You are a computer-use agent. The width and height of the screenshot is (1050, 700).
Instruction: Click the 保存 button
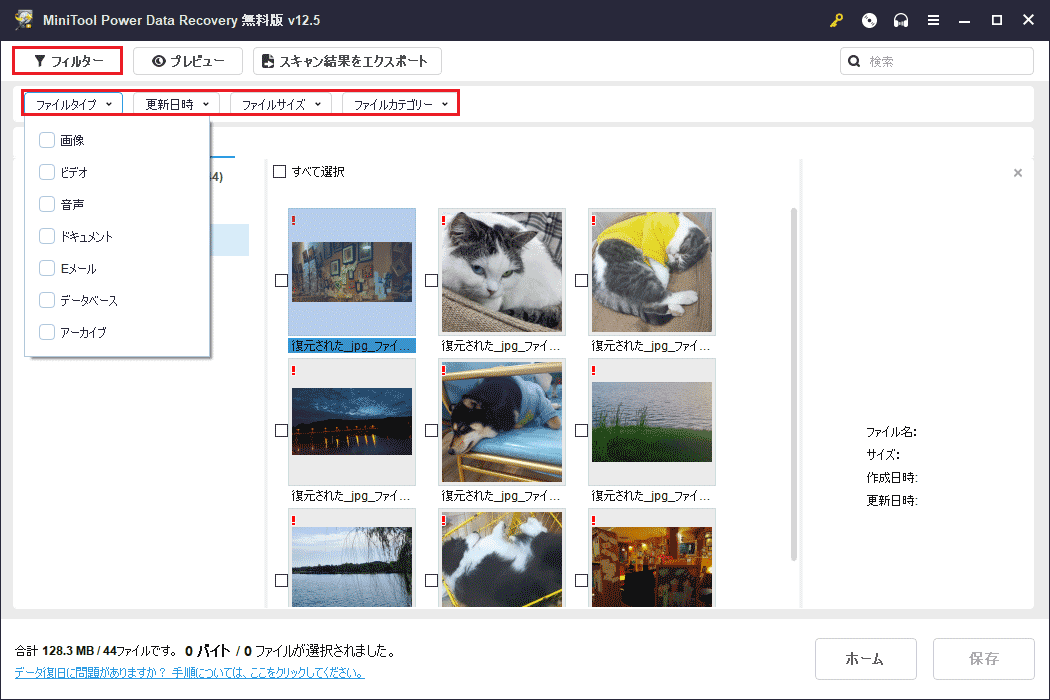(x=983, y=658)
